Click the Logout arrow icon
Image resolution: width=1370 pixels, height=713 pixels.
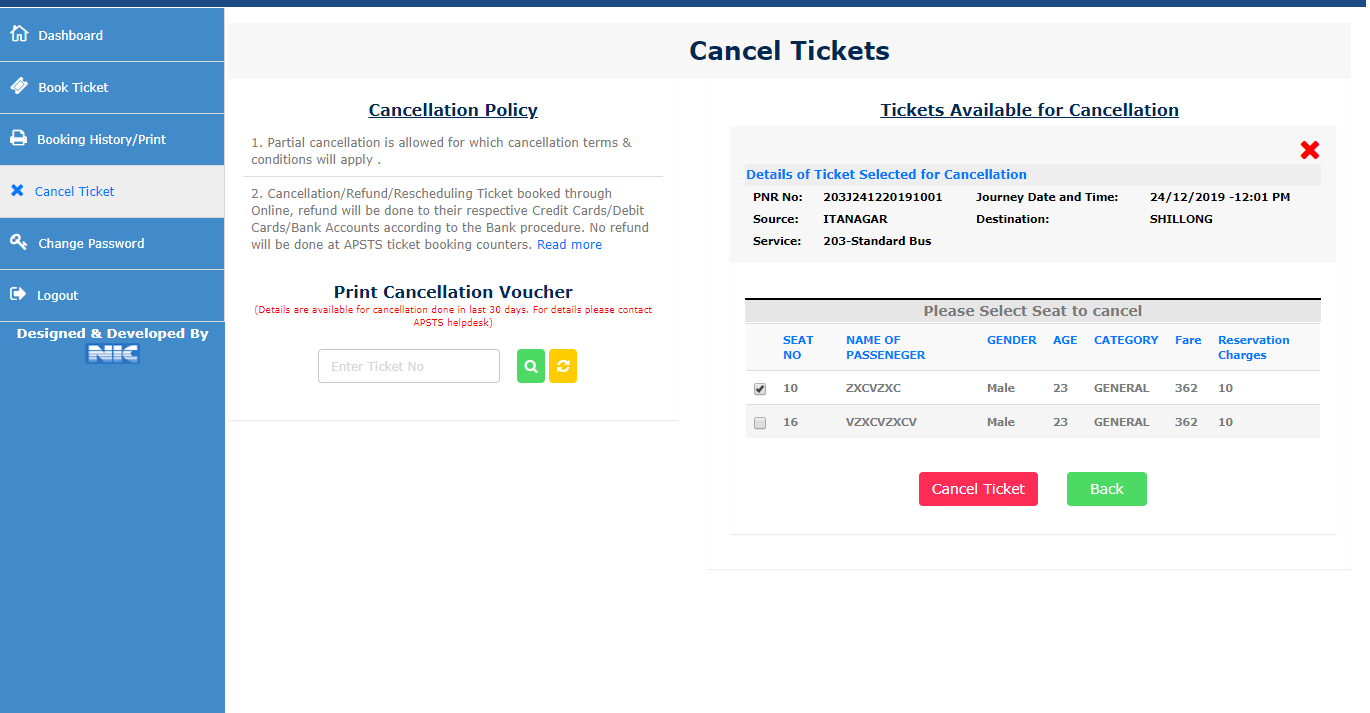click(x=18, y=294)
